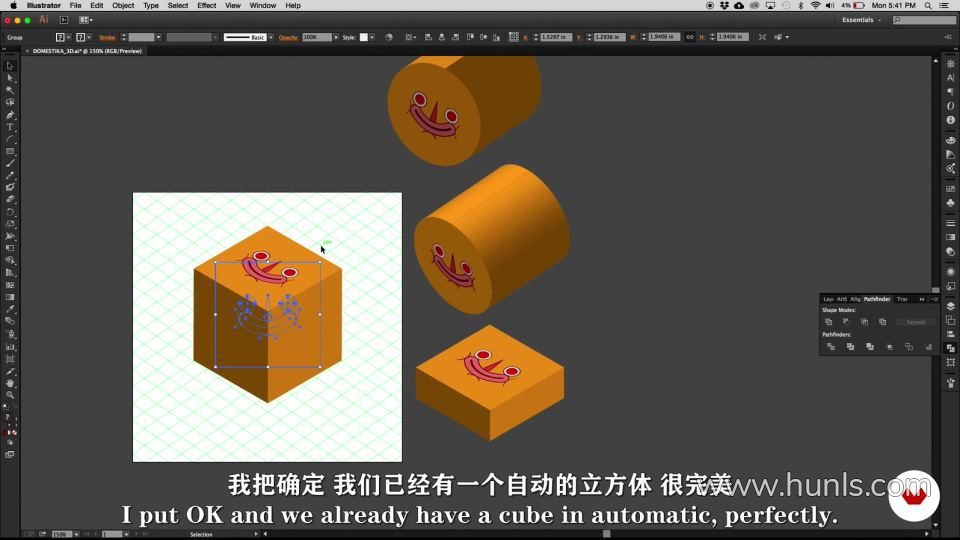
Task: Click the fill color swatch in control bar
Action: (x=60, y=37)
